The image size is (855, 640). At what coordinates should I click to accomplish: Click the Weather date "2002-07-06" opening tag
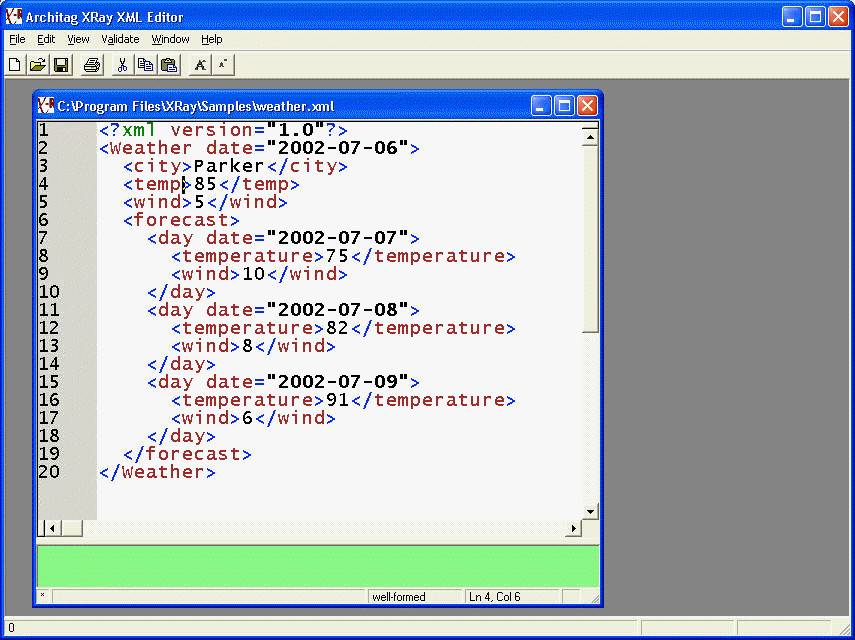(x=260, y=148)
